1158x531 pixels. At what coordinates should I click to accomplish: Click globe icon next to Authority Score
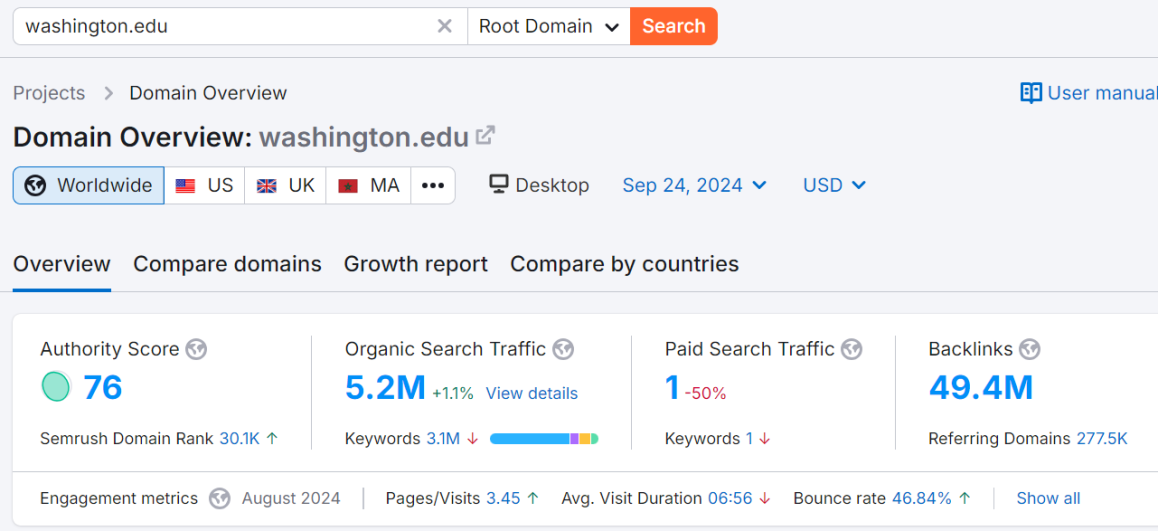click(196, 349)
